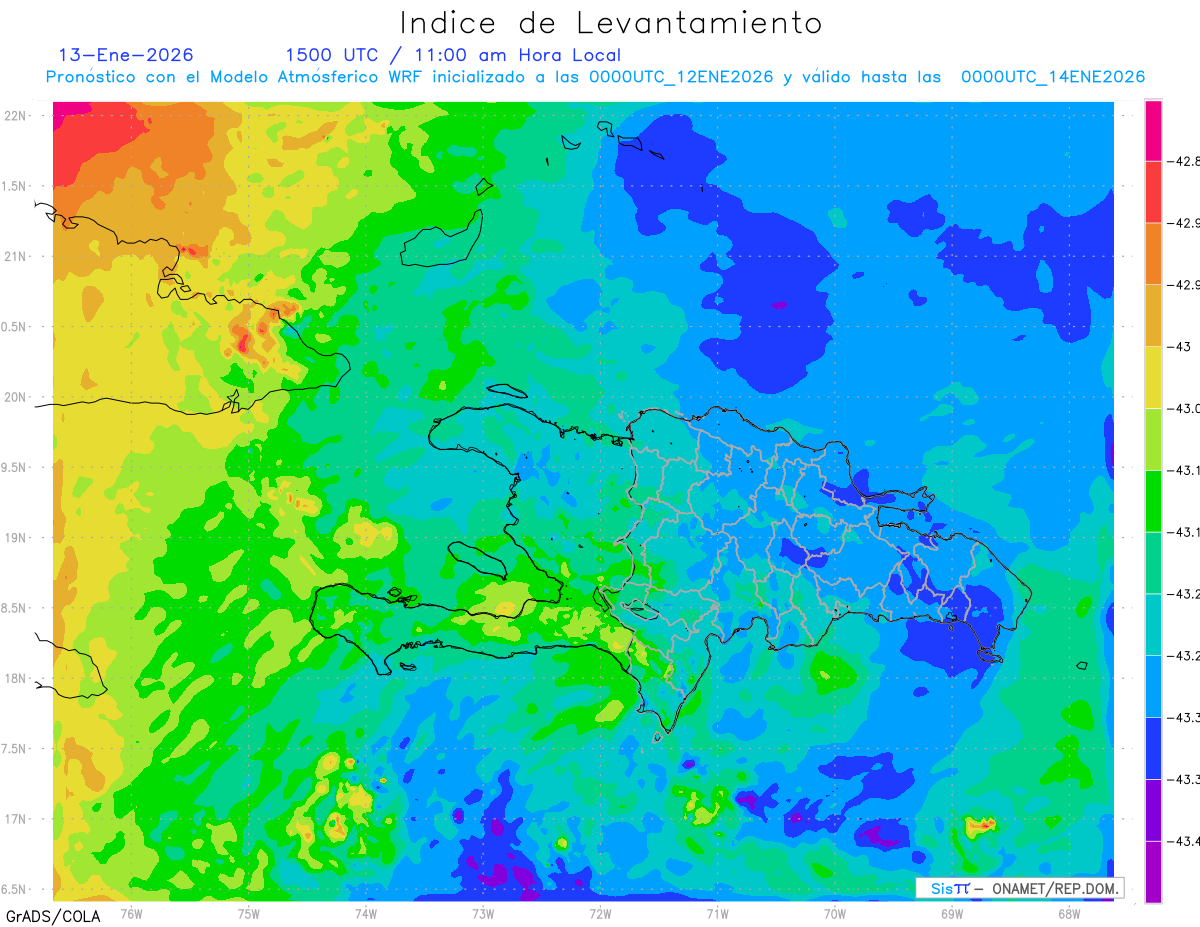Click the red swatch in the color scale
The height and width of the screenshot is (927, 1200).
[x=1153, y=192]
